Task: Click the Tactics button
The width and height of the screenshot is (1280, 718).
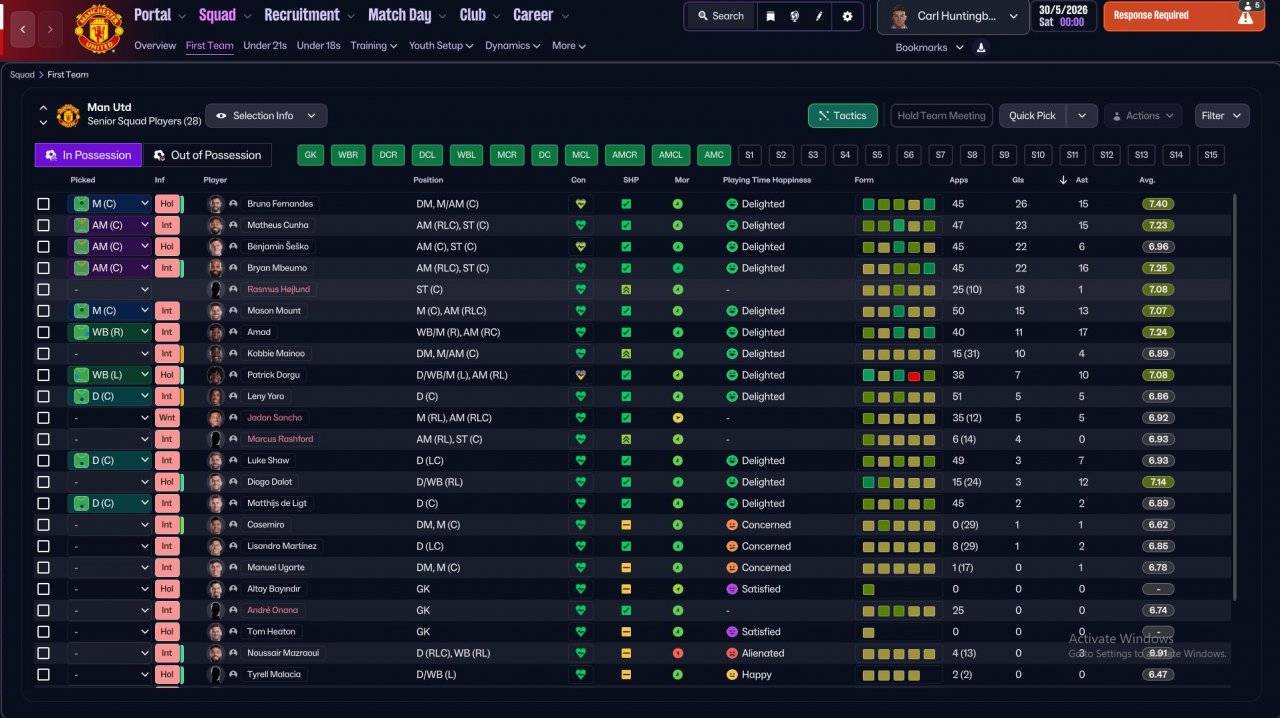Action: point(843,116)
